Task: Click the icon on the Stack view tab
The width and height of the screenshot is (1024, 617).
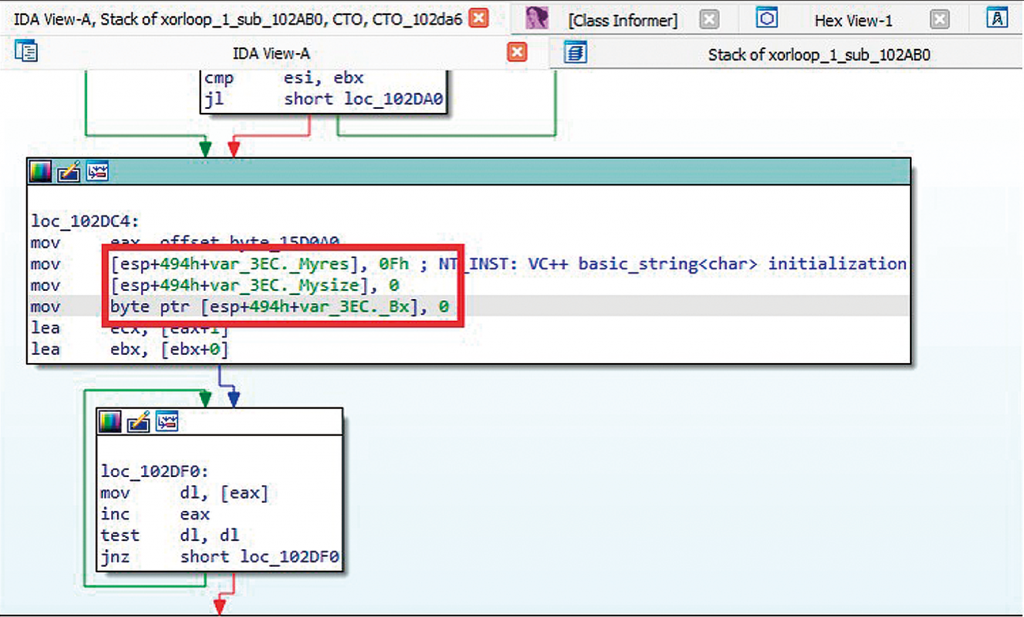Action: (x=575, y=52)
